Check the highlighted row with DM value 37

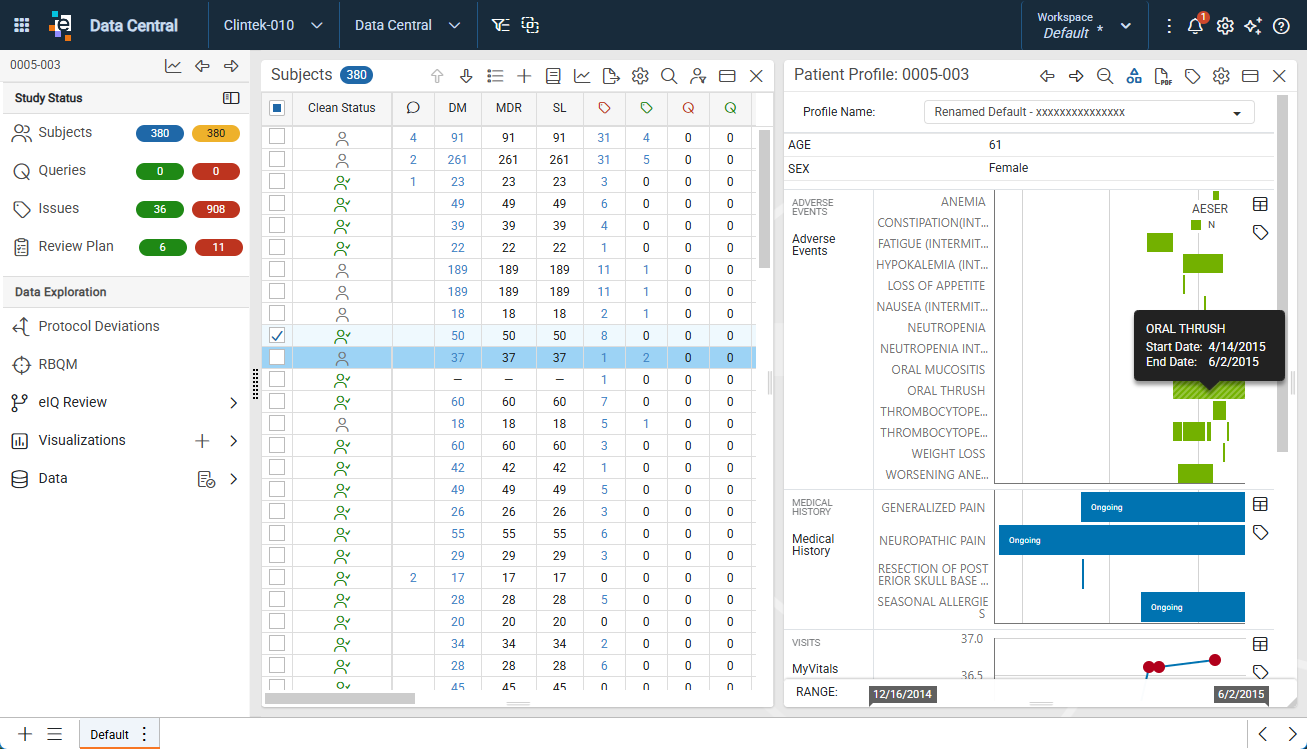277,357
